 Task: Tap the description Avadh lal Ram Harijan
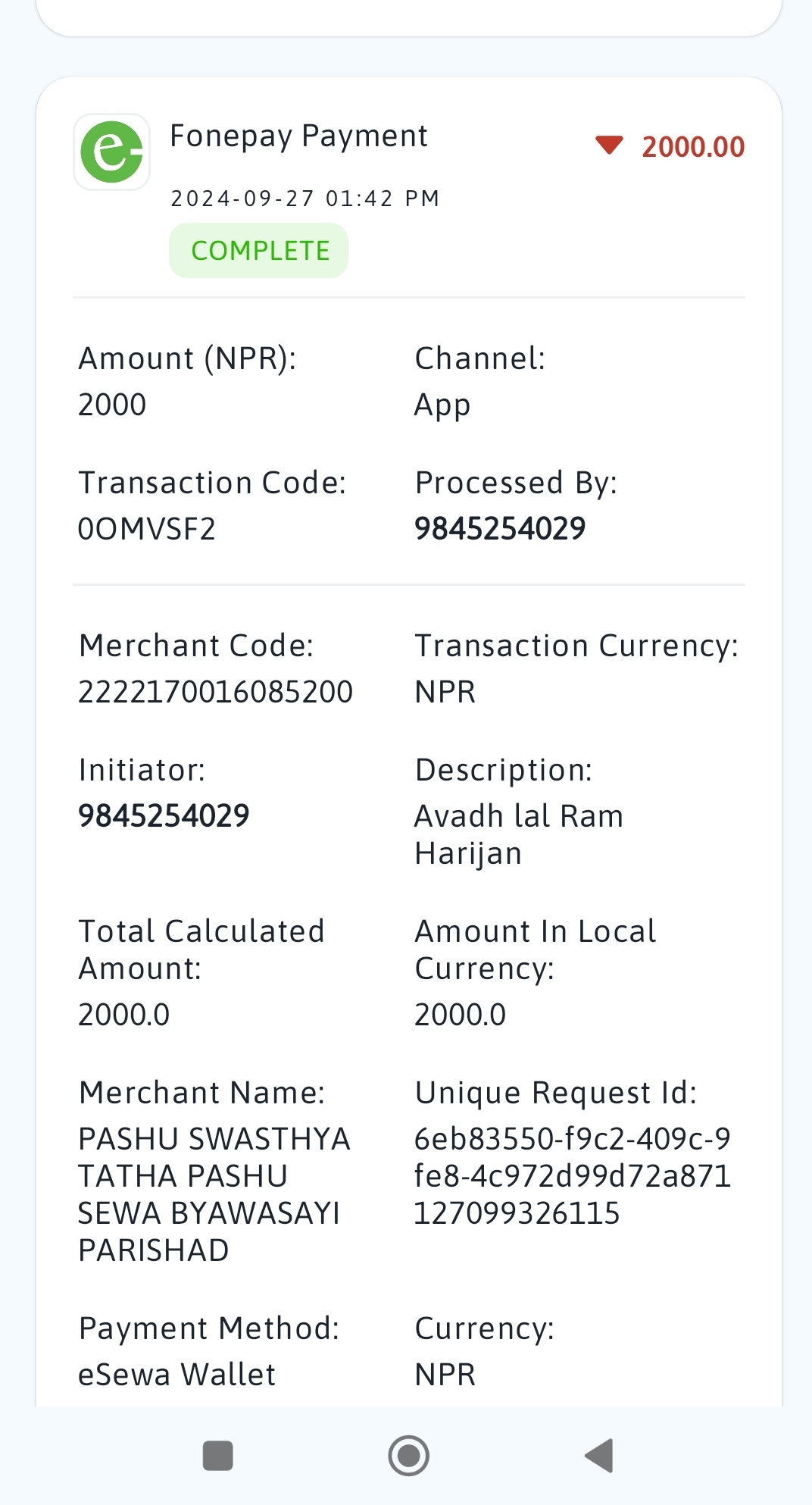[519, 834]
